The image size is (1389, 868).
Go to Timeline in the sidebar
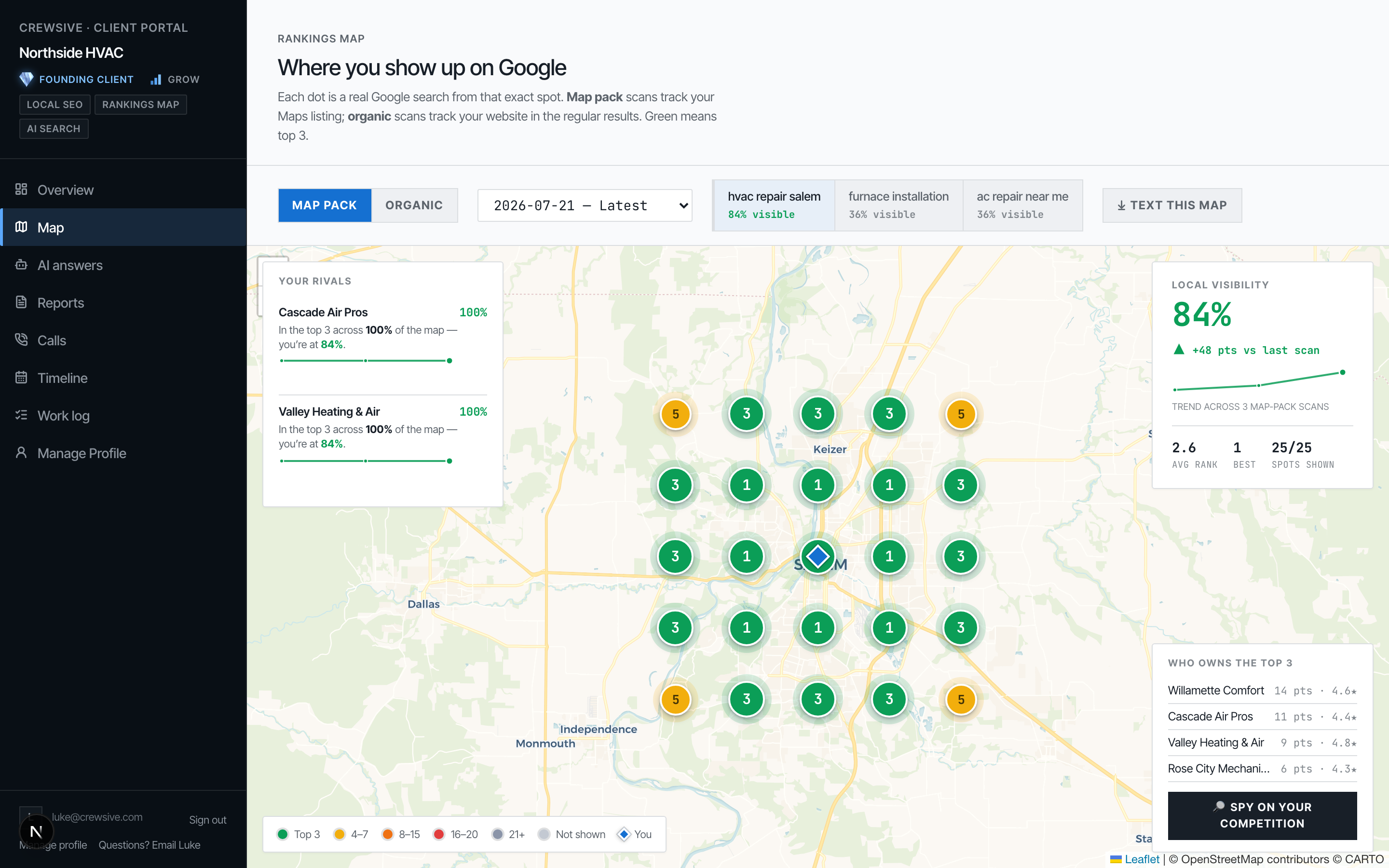click(x=123, y=378)
